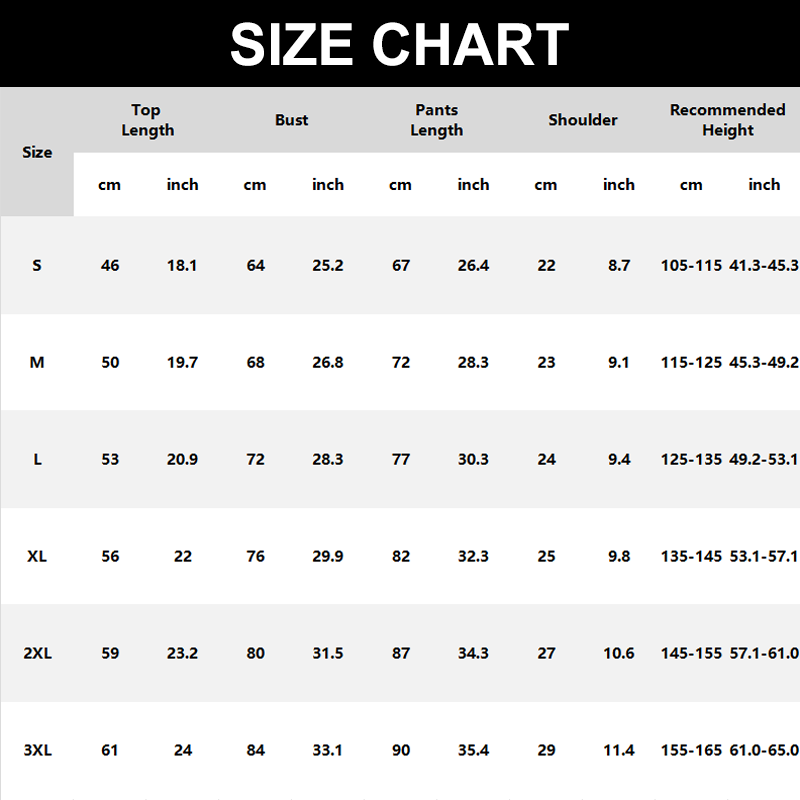
Task: Click the 35.4 inch pants length value
Action: click(473, 750)
